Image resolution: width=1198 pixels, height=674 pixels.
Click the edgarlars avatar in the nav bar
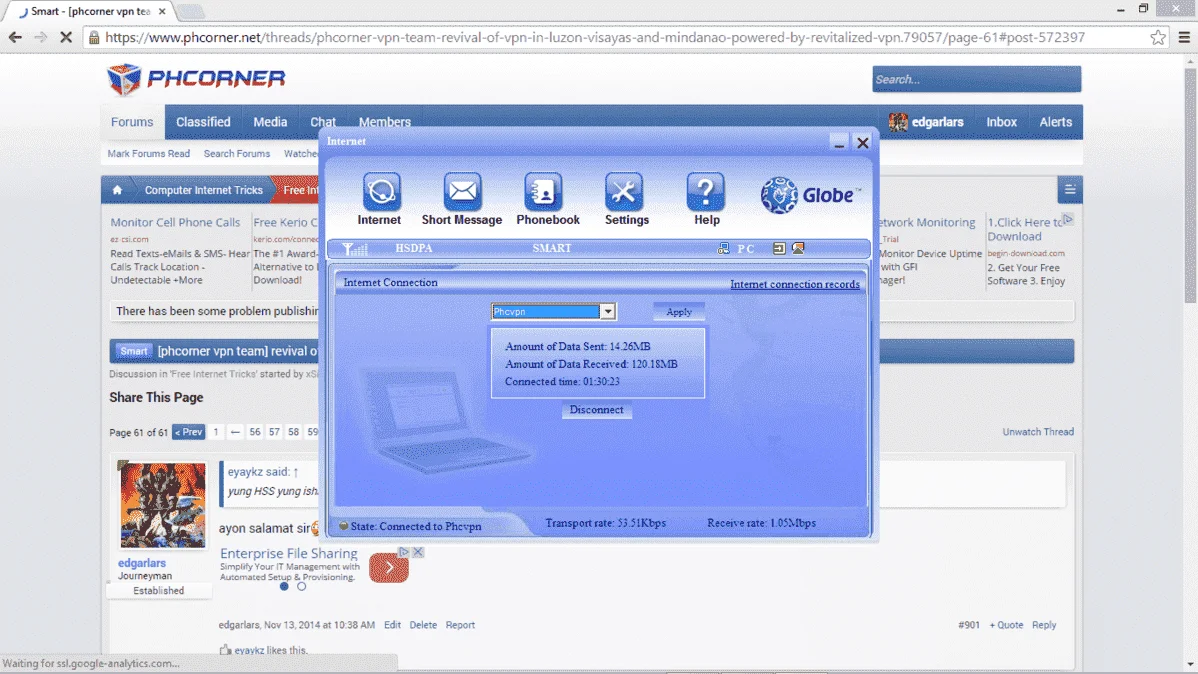[x=898, y=122]
